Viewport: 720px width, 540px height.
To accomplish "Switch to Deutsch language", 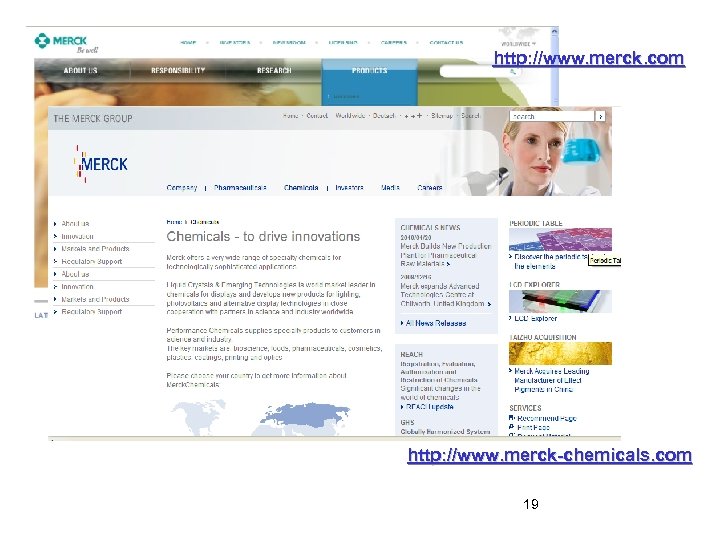I will point(383,116).
